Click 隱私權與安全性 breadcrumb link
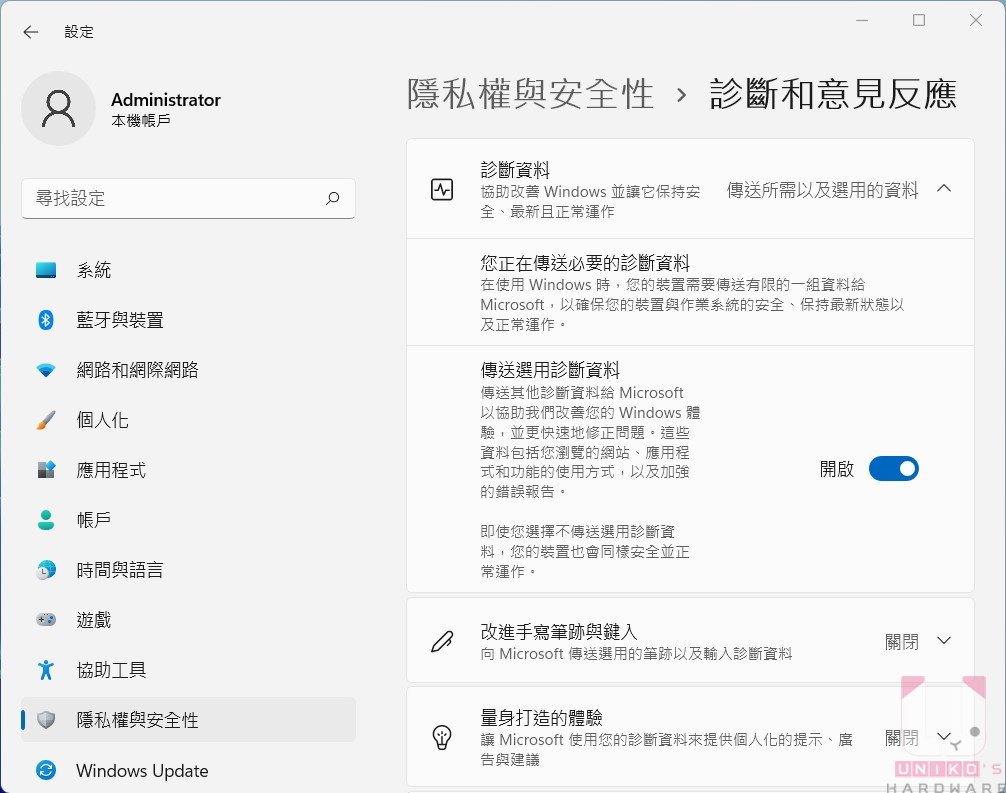Image resolution: width=1006 pixels, height=793 pixels. tap(530, 94)
